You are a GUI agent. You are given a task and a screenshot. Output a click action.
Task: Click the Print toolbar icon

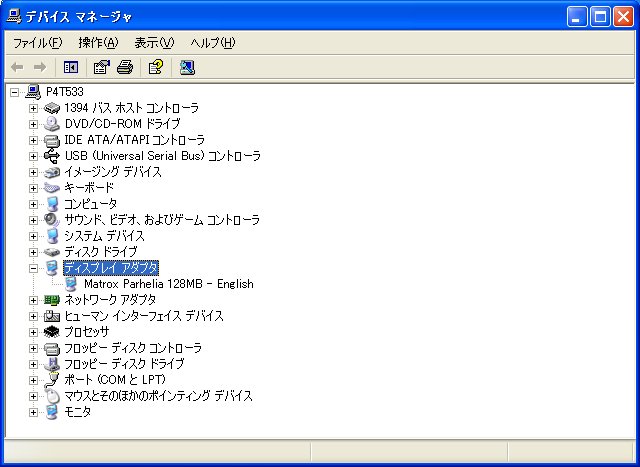[x=124, y=67]
